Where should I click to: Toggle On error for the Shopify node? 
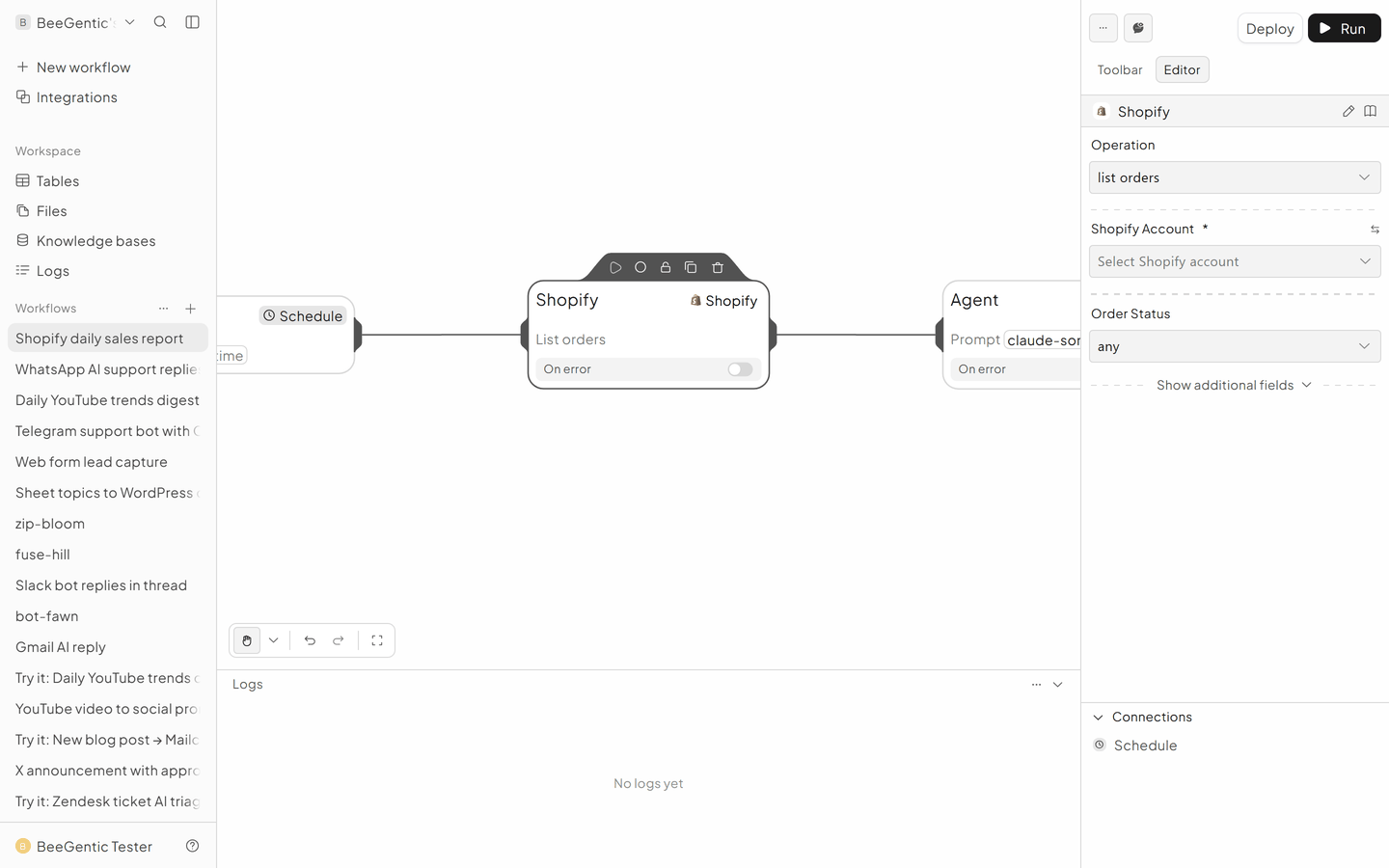(740, 369)
